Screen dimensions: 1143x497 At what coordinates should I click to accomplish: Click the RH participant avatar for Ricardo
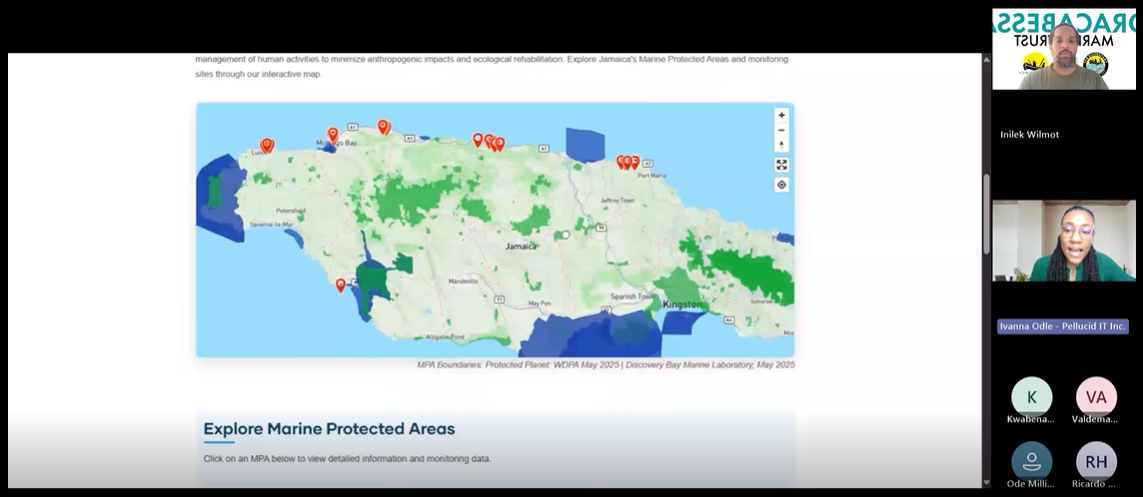pyautogui.click(x=1096, y=461)
